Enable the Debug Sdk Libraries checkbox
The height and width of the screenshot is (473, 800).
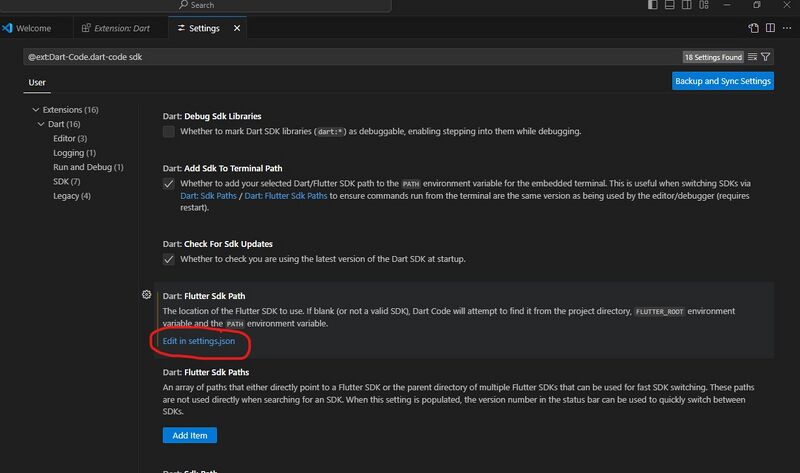point(168,132)
